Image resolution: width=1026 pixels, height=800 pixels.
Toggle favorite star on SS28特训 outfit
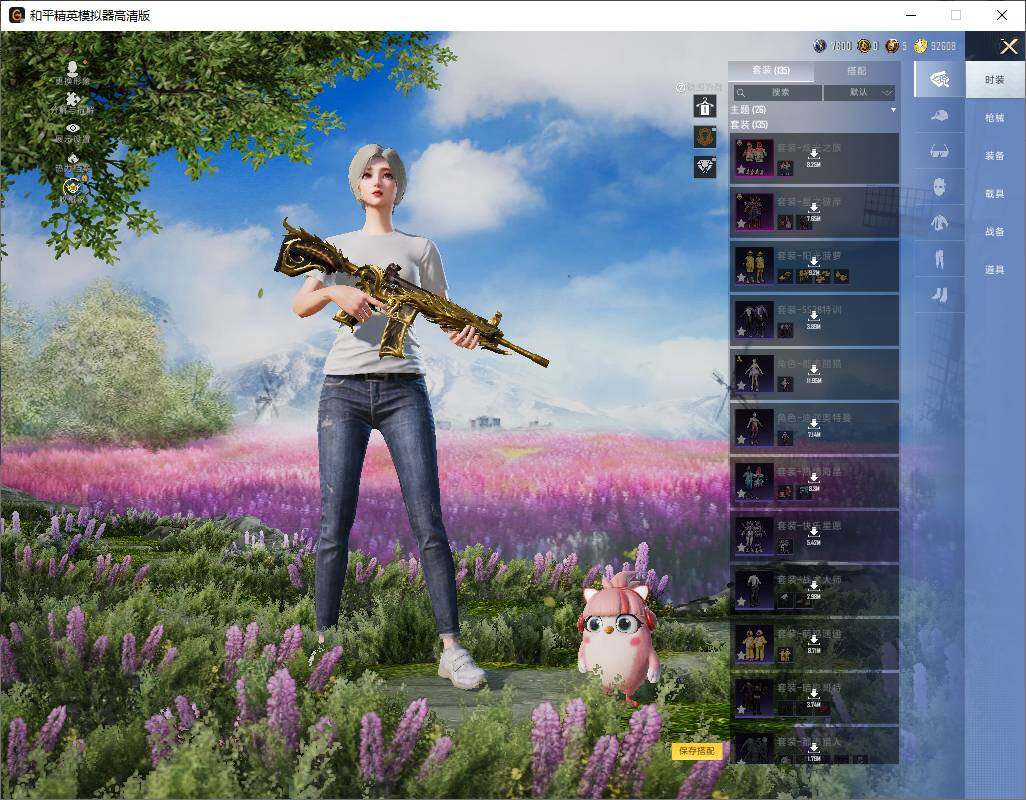[x=741, y=332]
